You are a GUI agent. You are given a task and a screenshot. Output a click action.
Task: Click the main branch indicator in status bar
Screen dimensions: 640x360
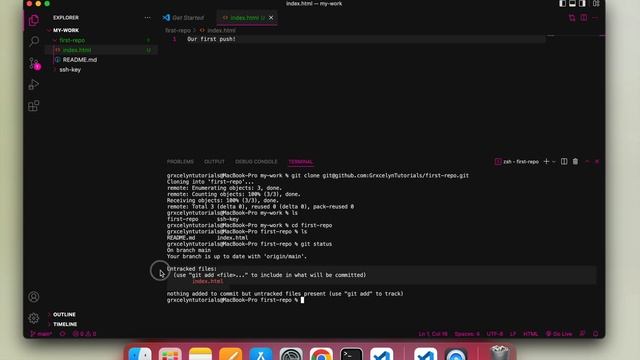[x=41, y=334]
